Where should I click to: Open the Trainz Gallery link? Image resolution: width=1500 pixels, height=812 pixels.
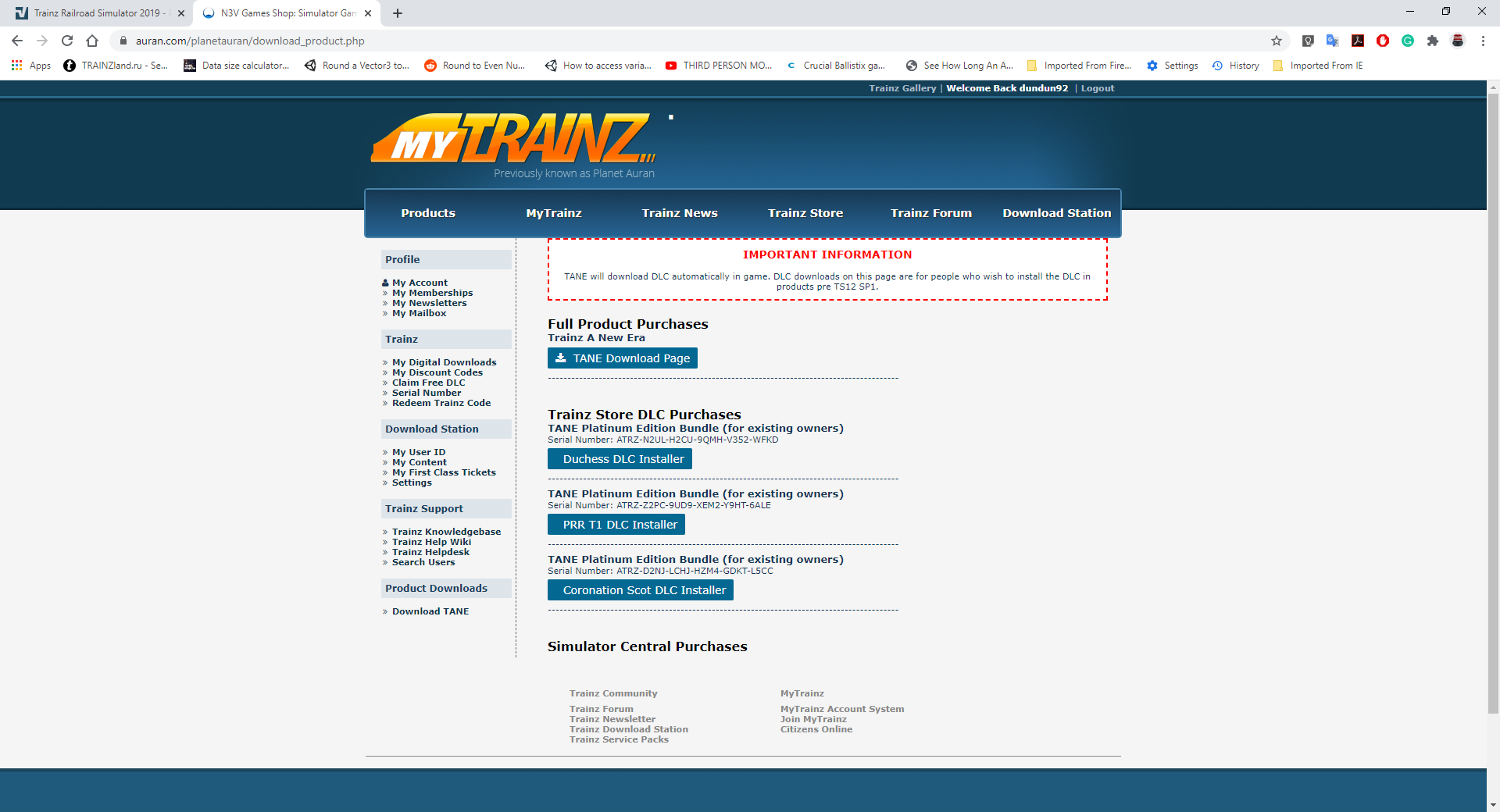click(x=902, y=88)
